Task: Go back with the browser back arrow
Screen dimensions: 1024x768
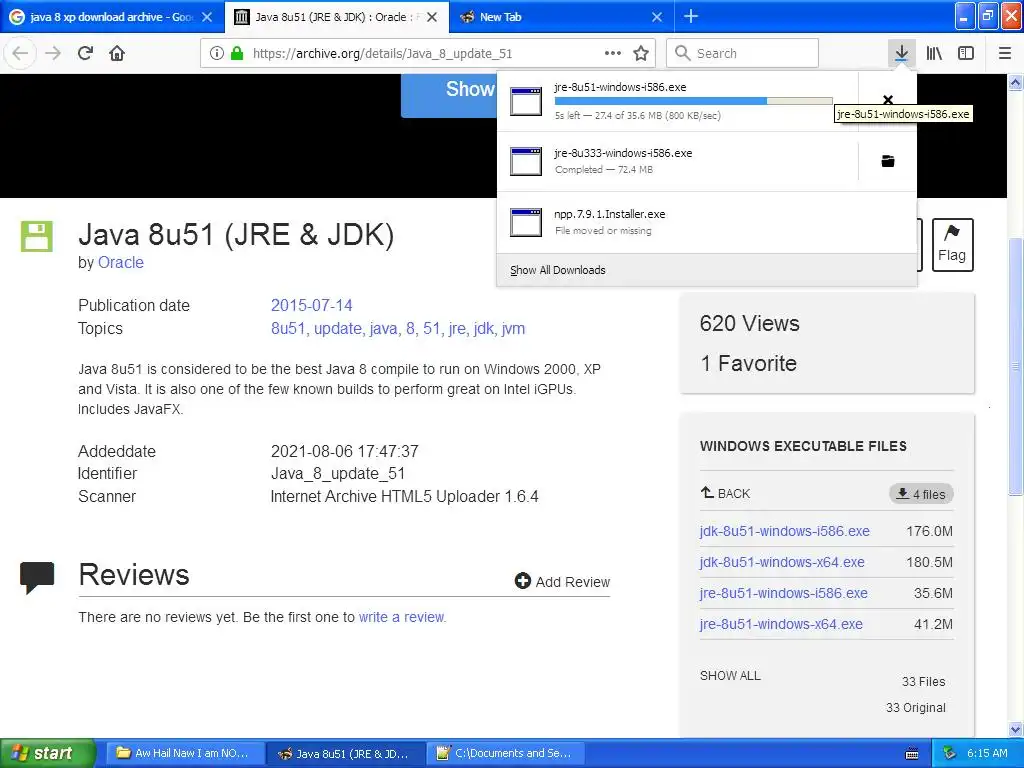Action: (20, 54)
